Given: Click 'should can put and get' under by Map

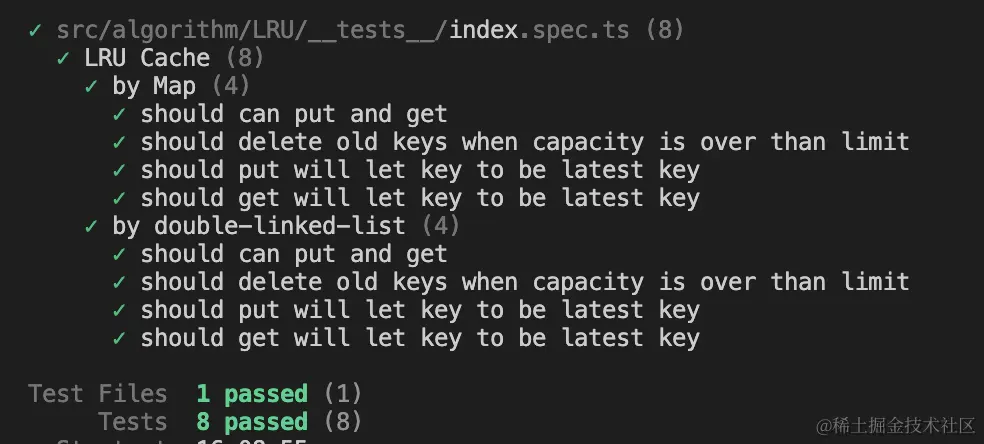Looking at the screenshot, I should 293,114.
